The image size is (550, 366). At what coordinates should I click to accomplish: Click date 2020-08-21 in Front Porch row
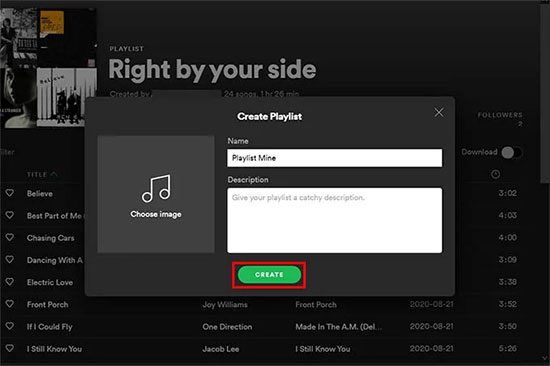(431, 304)
